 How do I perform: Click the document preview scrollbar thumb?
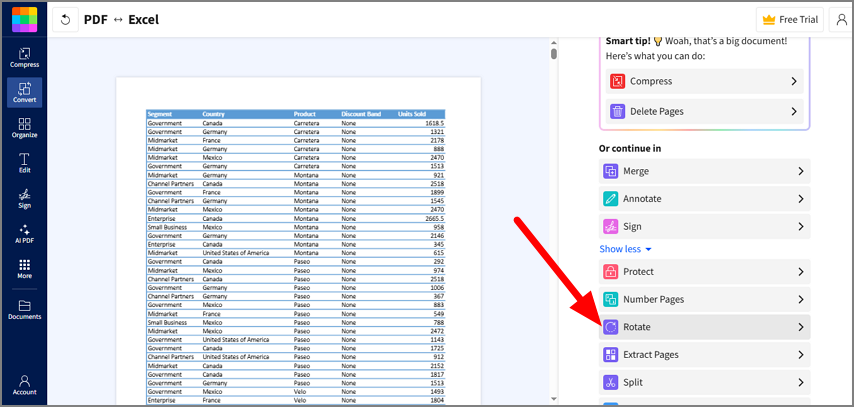click(x=554, y=53)
